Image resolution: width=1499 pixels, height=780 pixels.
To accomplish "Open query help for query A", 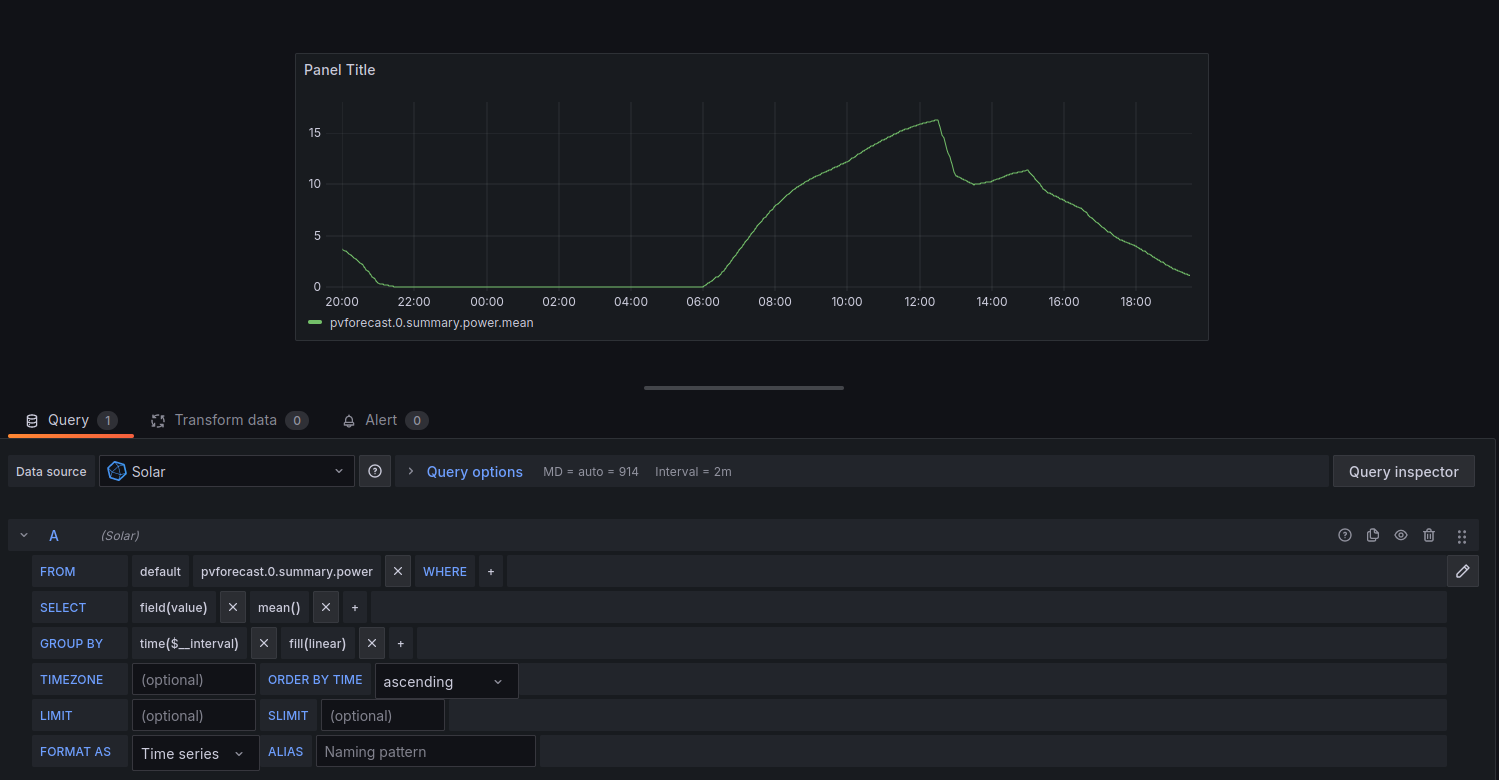I will click(1345, 535).
